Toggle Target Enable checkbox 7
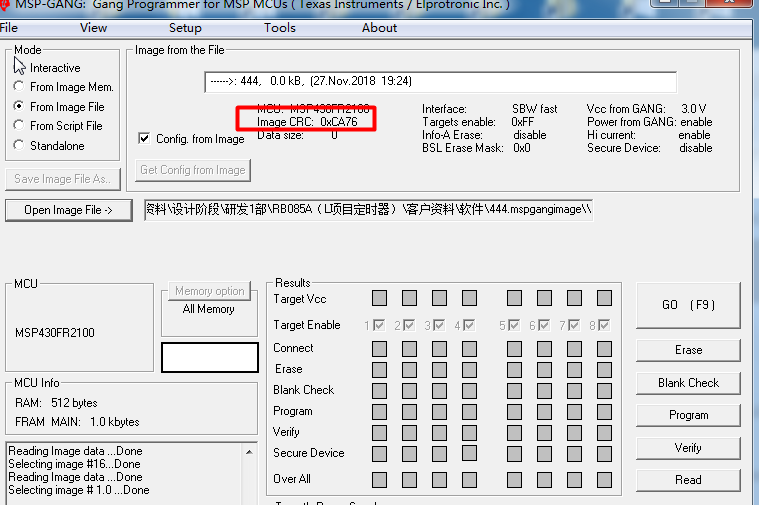 tap(574, 325)
